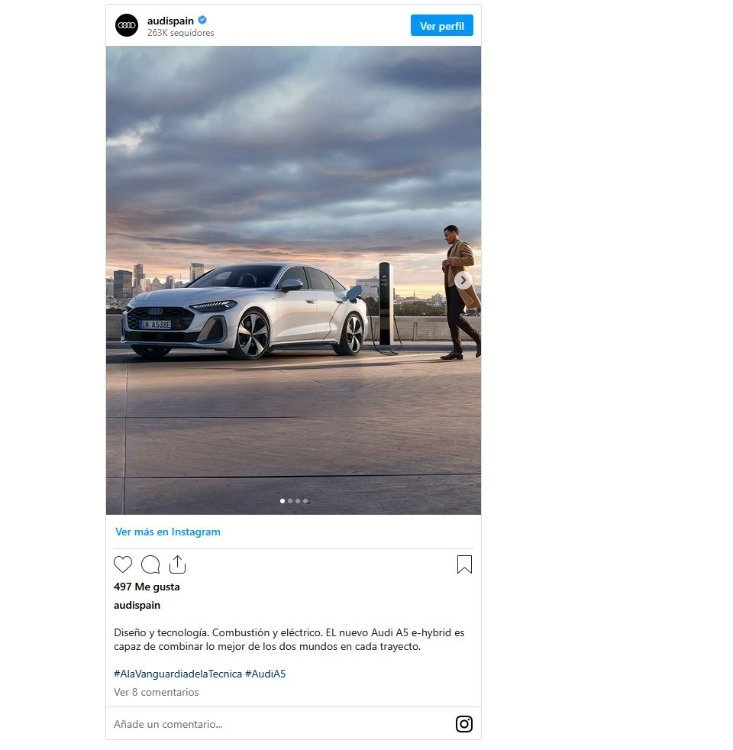
Task: Open the Ver más en Instagram link
Action: 168,532
